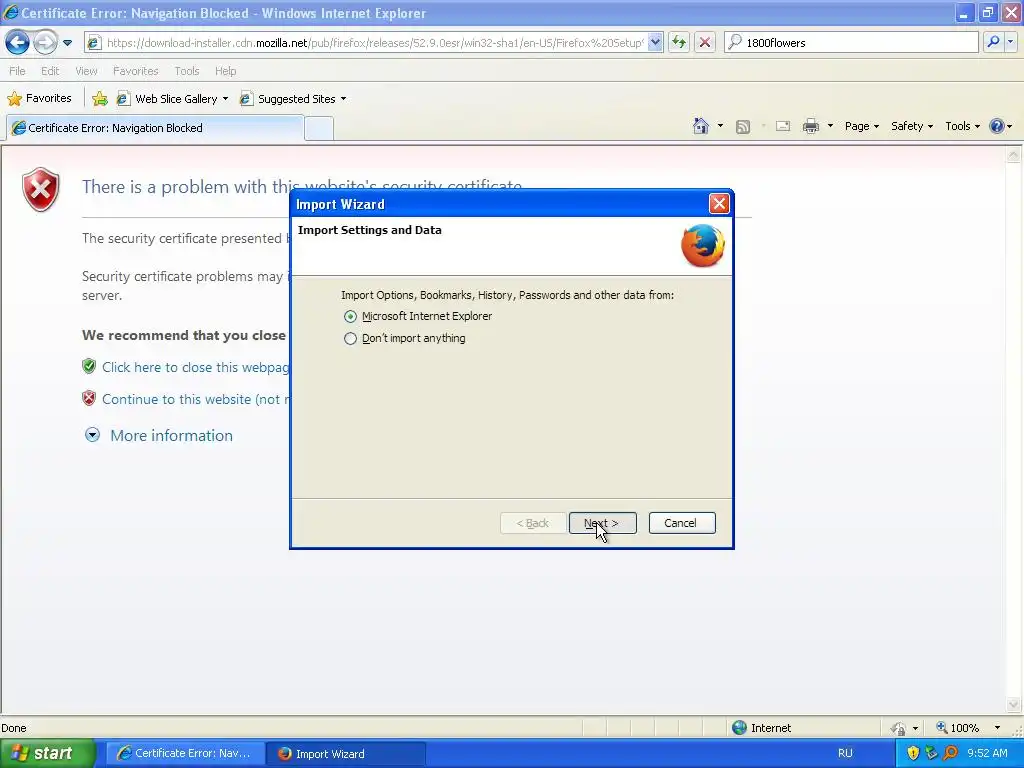Open the Help menu
1024x768 pixels.
coord(225,71)
